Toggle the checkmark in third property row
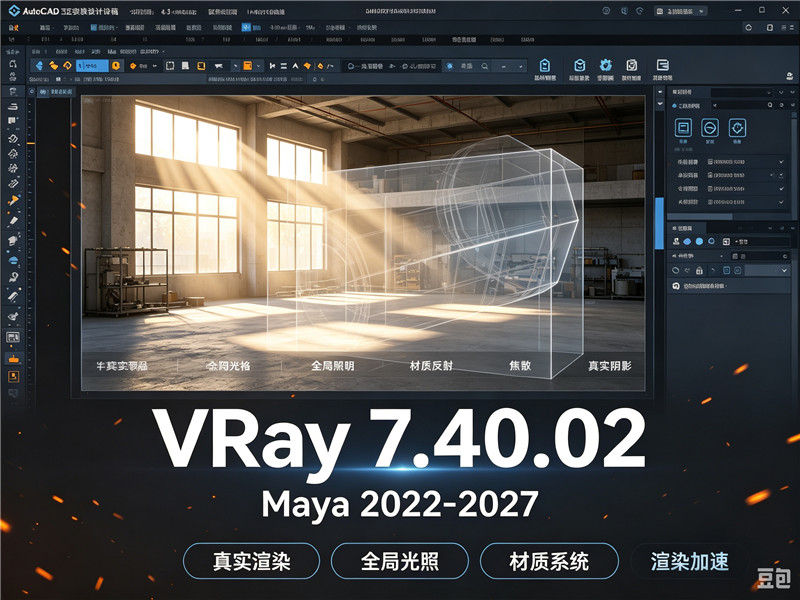Viewport: 800px width, 600px height. coord(781,189)
